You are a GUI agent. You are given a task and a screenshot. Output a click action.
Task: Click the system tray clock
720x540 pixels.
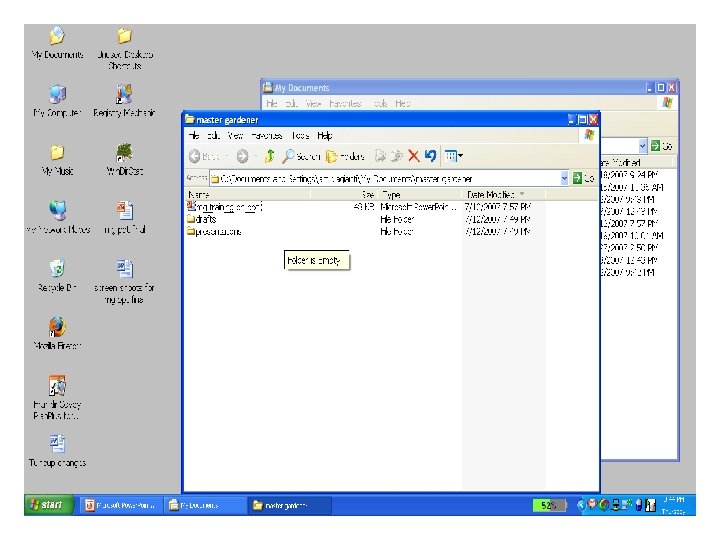pyautogui.click(x=674, y=505)
